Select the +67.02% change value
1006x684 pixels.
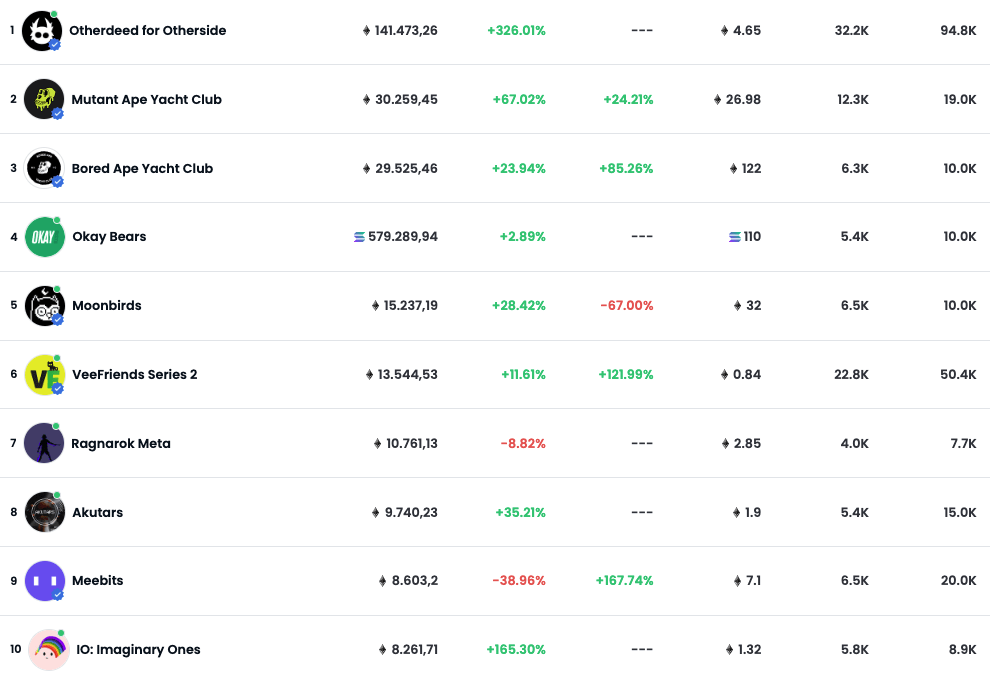[x=519, y=99]
